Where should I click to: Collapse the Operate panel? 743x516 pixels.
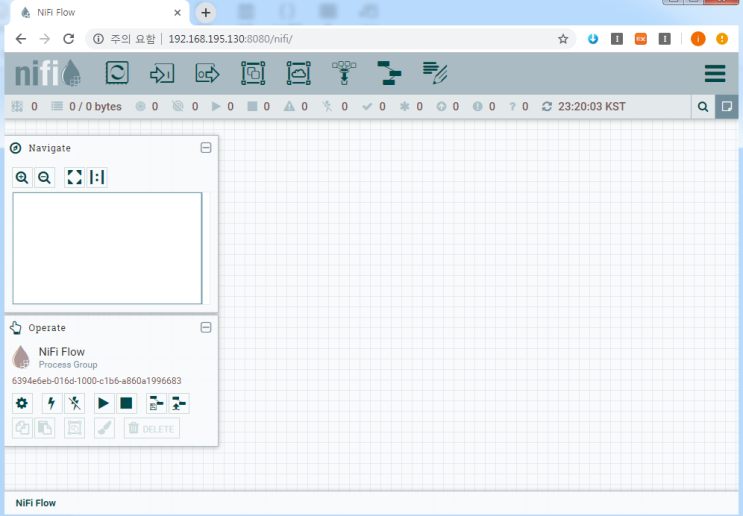pyautogui.click(x=206, y=327)
